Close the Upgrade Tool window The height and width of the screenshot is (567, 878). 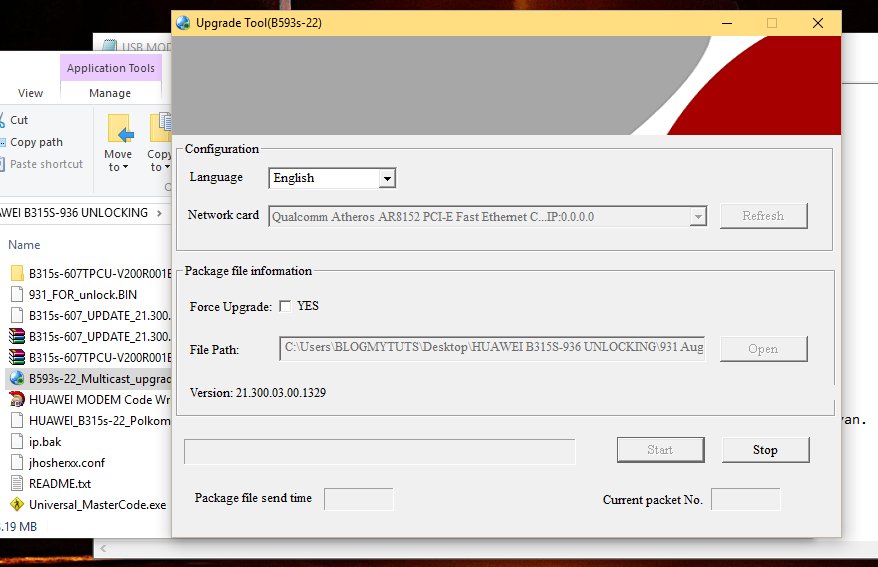(818, 23)
